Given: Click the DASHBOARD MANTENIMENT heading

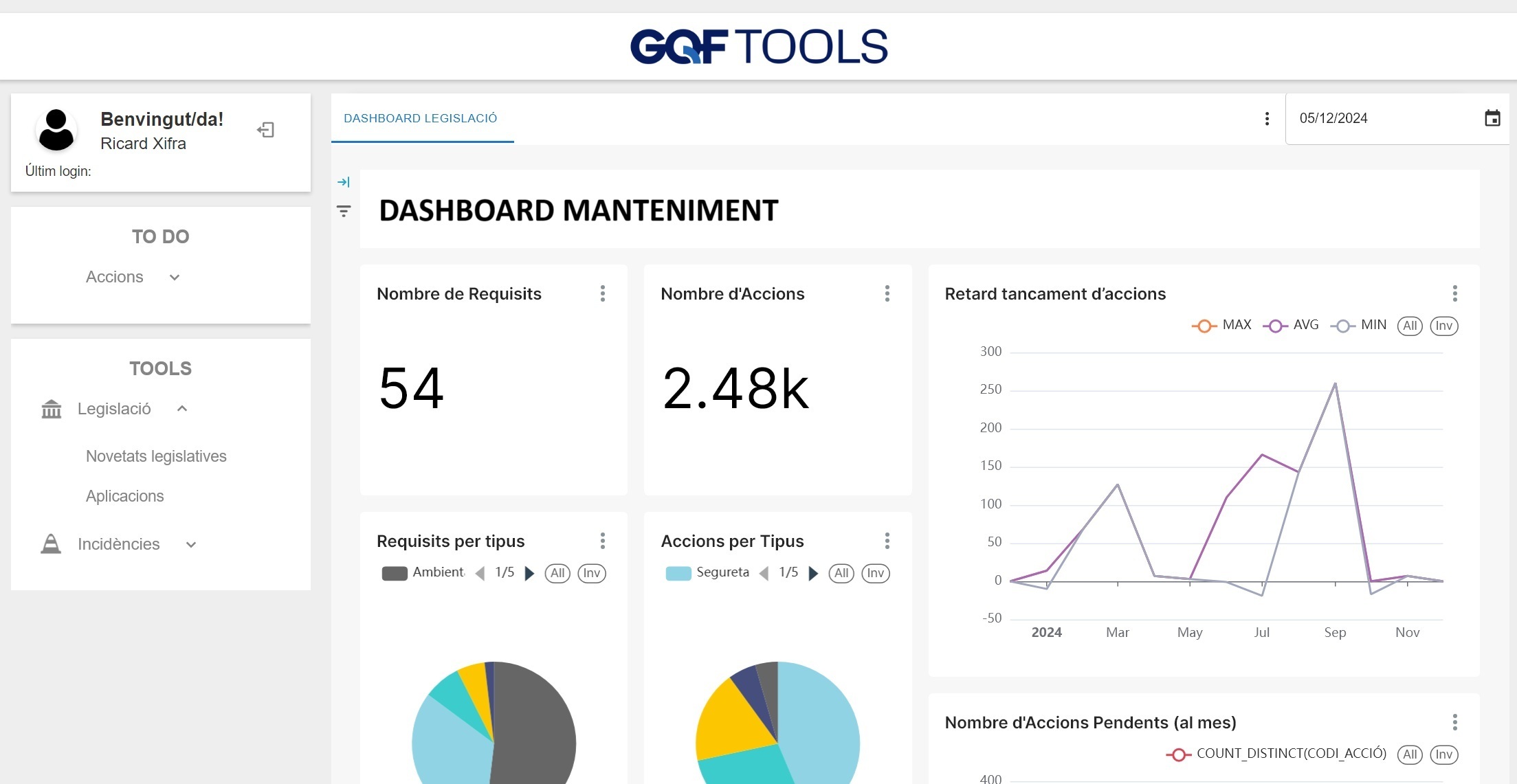Looking at the screenshot, I should [579, 210].
